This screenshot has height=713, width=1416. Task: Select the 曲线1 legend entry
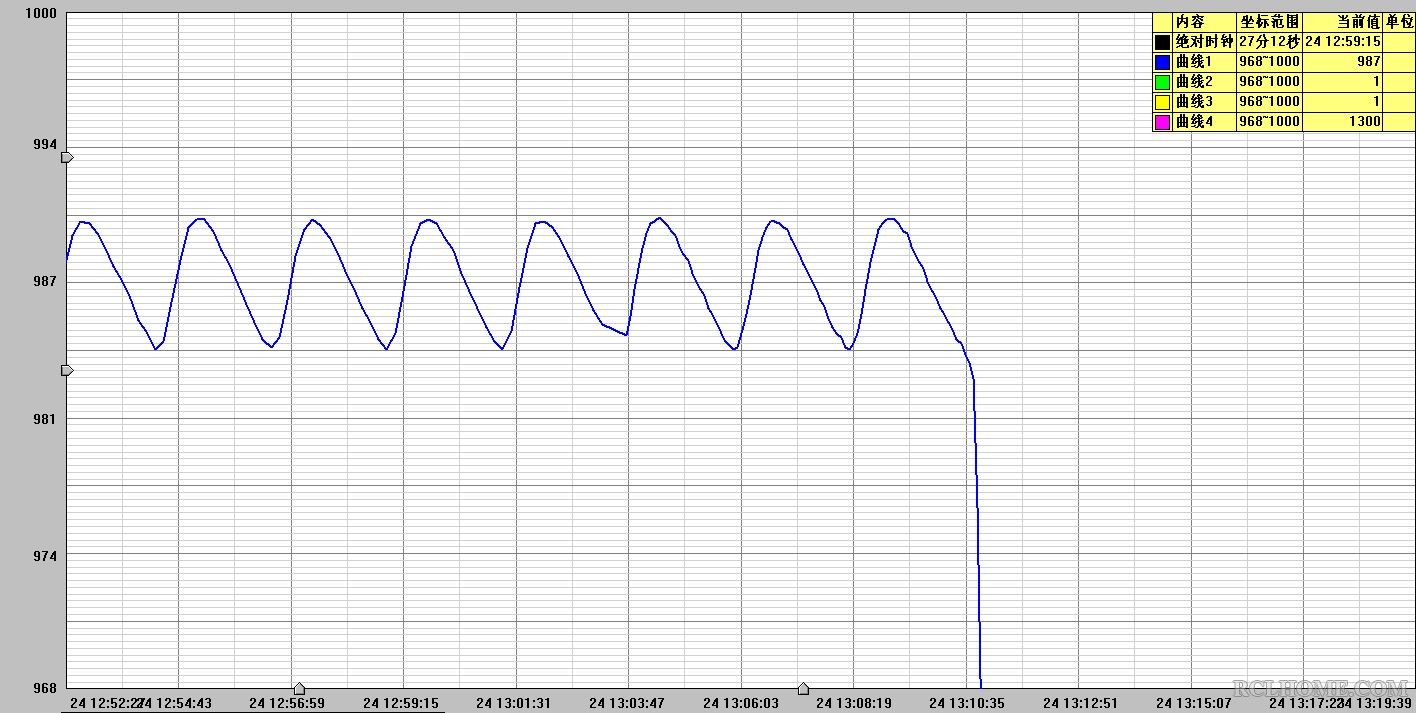click(1204, 62)
